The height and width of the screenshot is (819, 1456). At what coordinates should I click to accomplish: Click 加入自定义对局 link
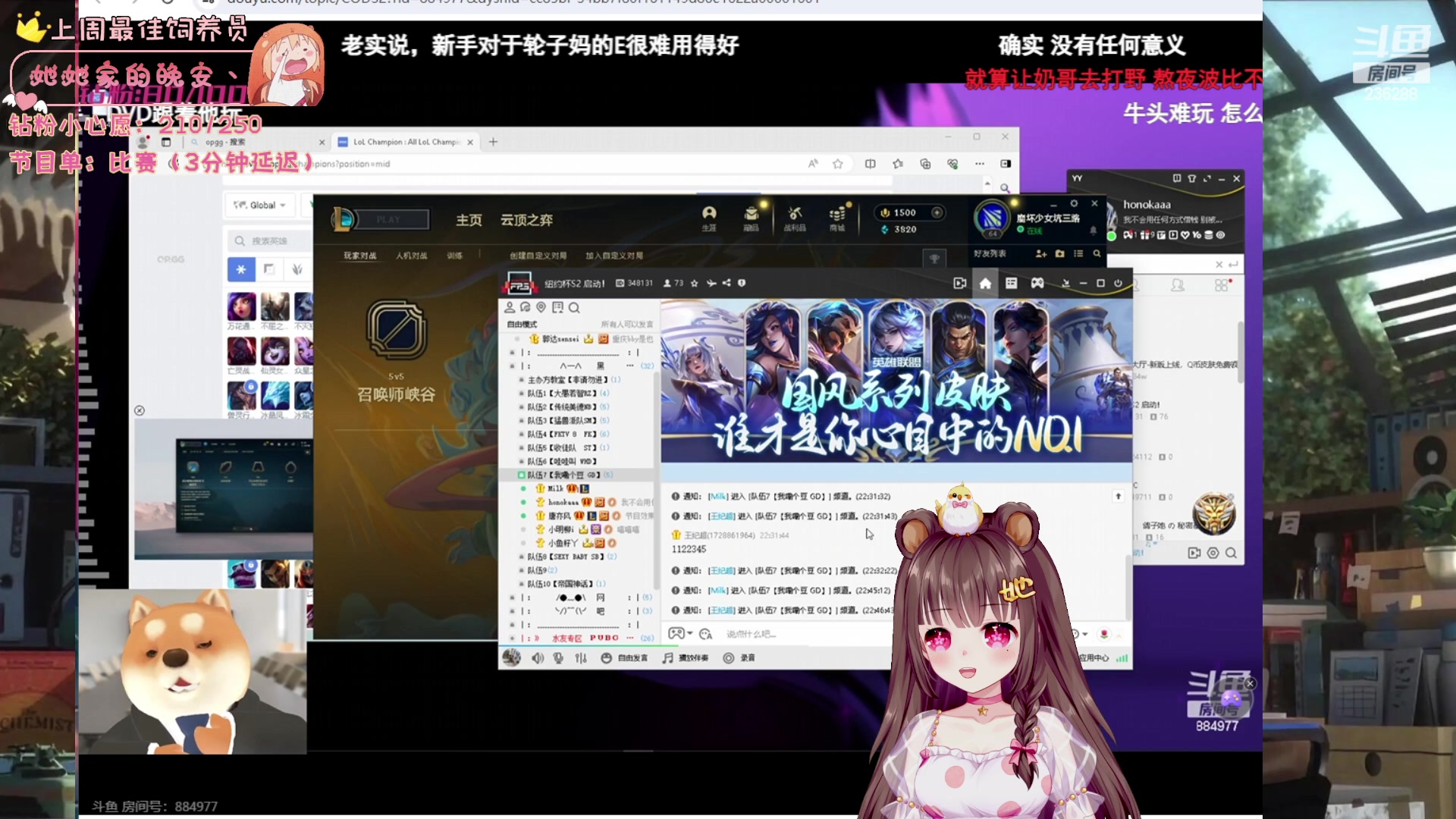point(614,256)
